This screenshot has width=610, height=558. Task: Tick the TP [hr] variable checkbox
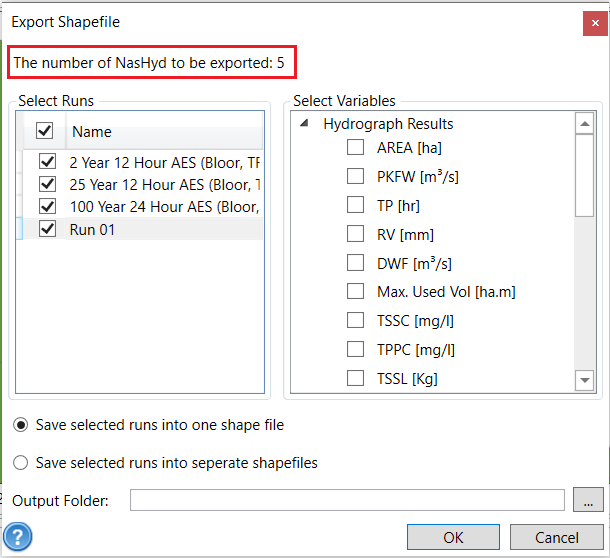[355, 205]
